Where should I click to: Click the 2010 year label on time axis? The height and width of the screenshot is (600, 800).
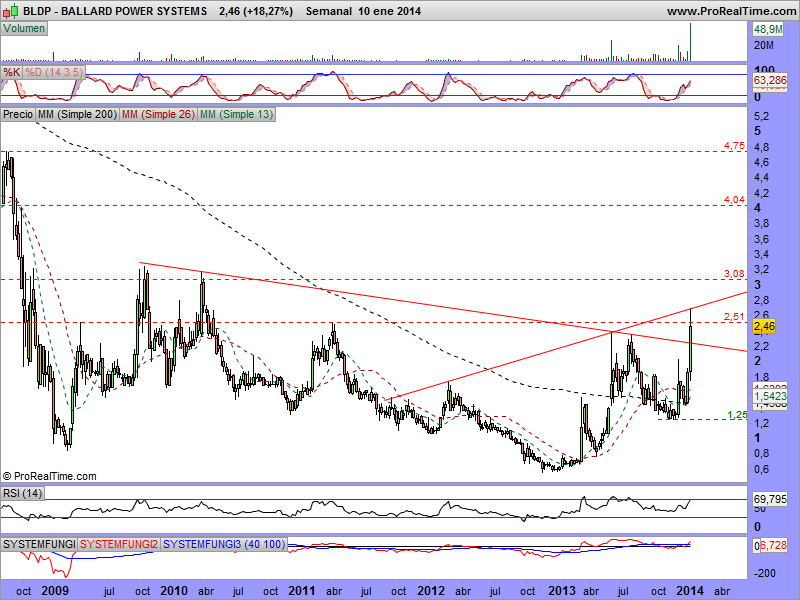pyautogui.click(x=173, y=591)
